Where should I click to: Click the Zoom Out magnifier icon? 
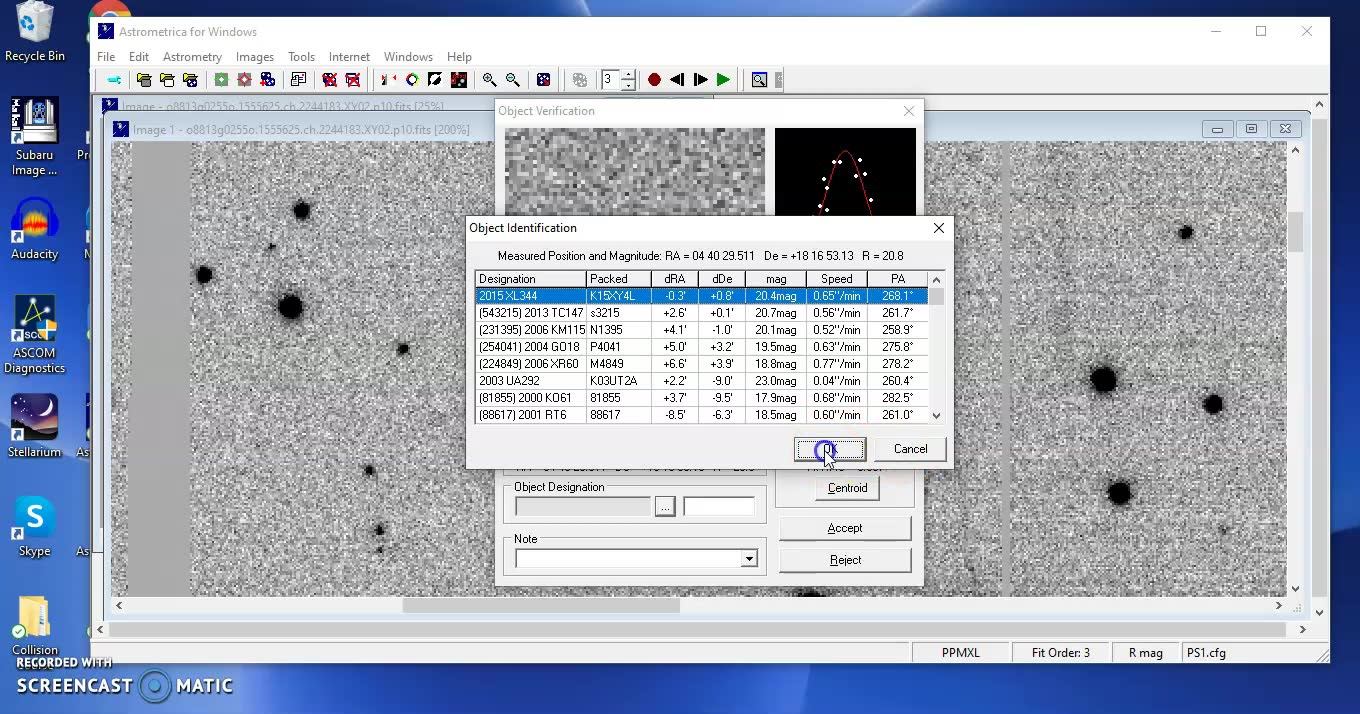click(512, 80)
